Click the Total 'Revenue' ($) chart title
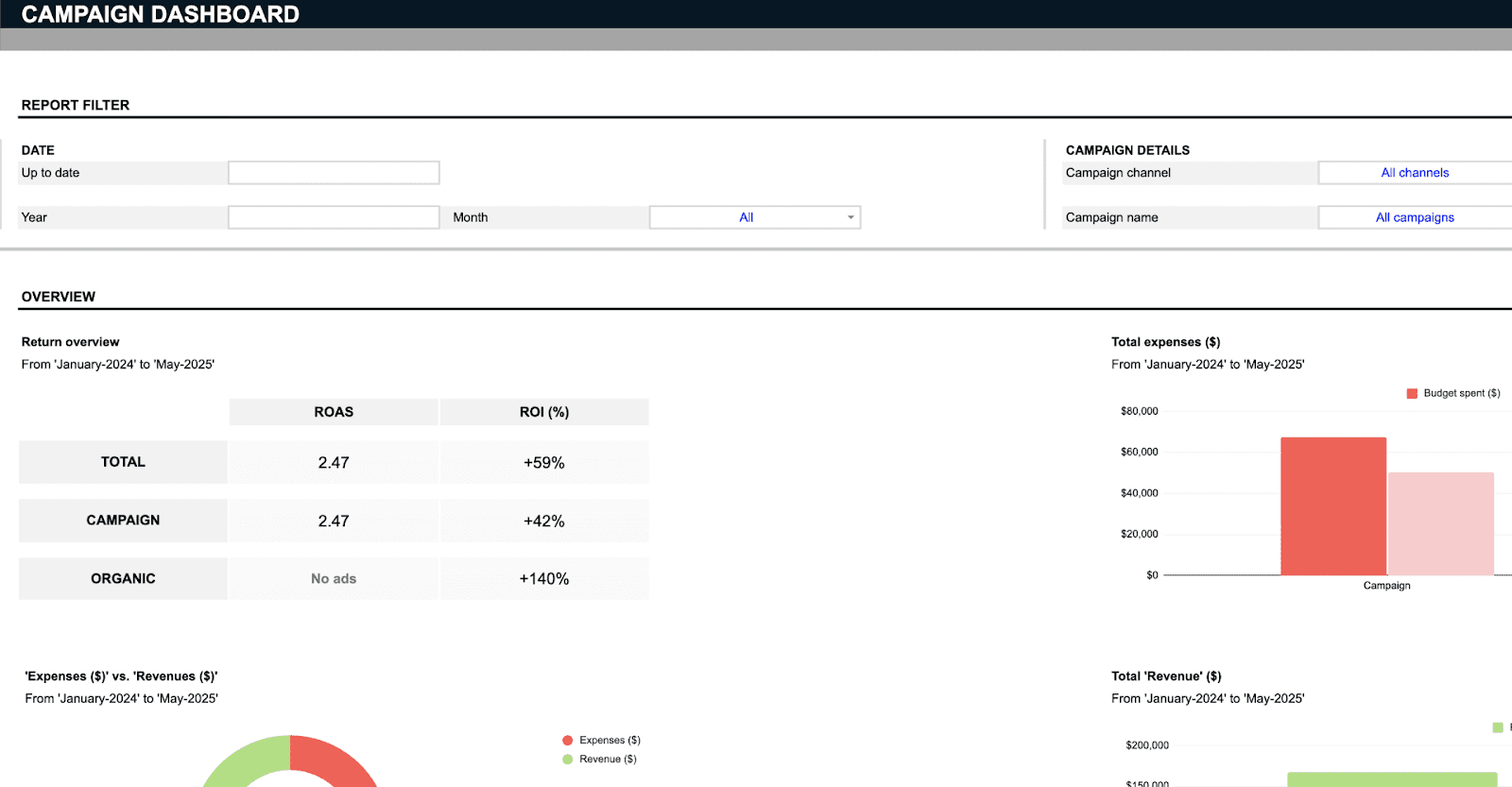The image size is (1512, 787). pyautogui.click(x=1166, y=676)
